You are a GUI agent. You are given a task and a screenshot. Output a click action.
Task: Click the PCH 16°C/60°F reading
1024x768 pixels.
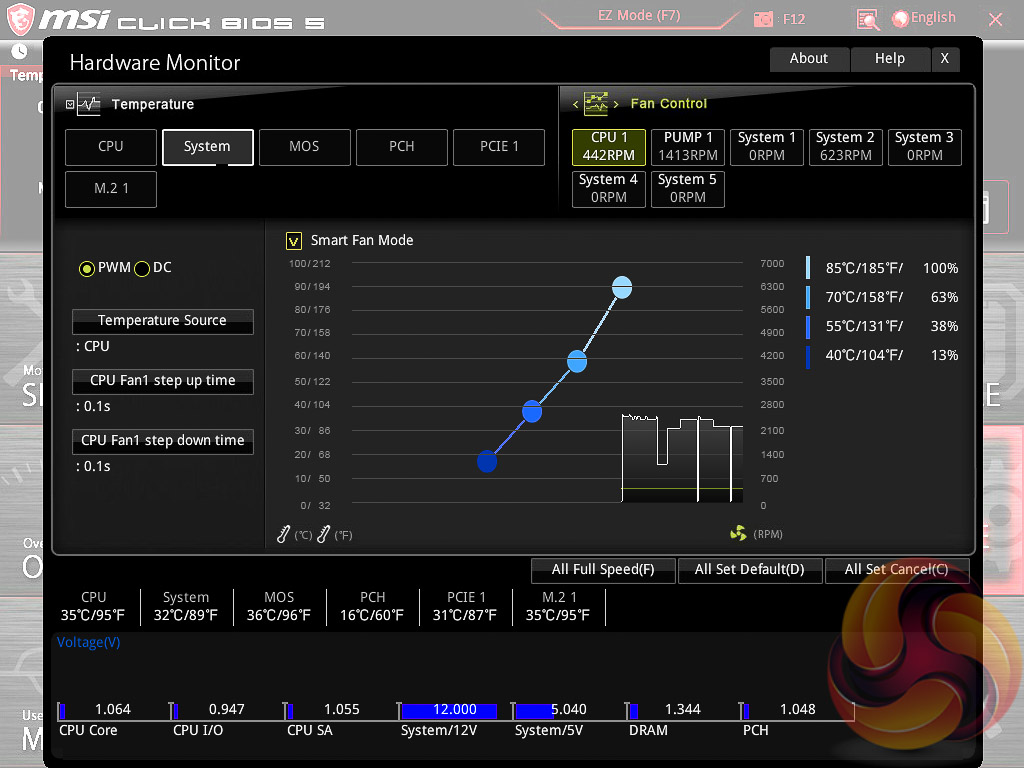(372, 607)
